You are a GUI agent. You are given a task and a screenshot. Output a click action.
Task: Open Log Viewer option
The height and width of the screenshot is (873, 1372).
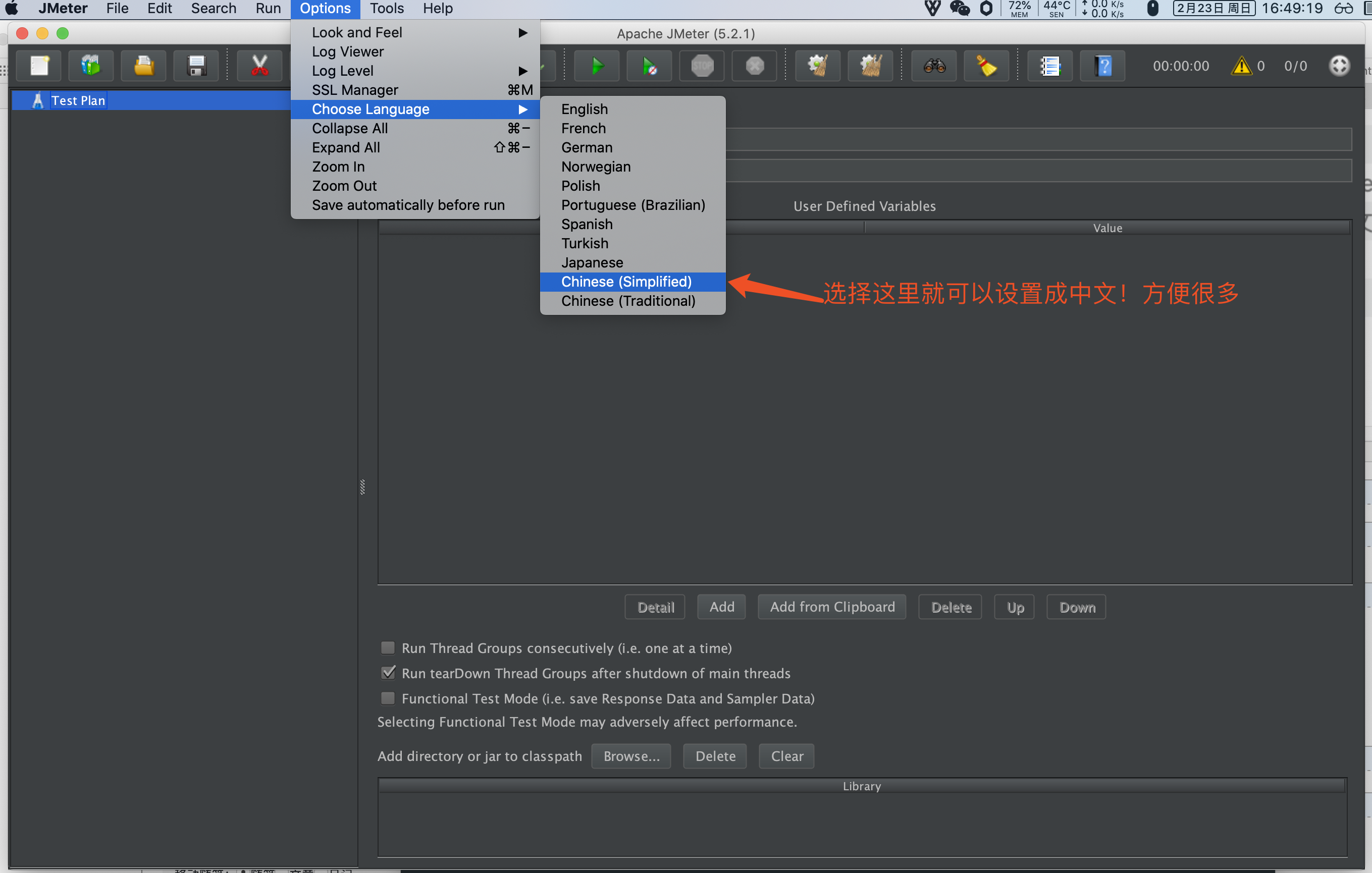coord(415,52)
